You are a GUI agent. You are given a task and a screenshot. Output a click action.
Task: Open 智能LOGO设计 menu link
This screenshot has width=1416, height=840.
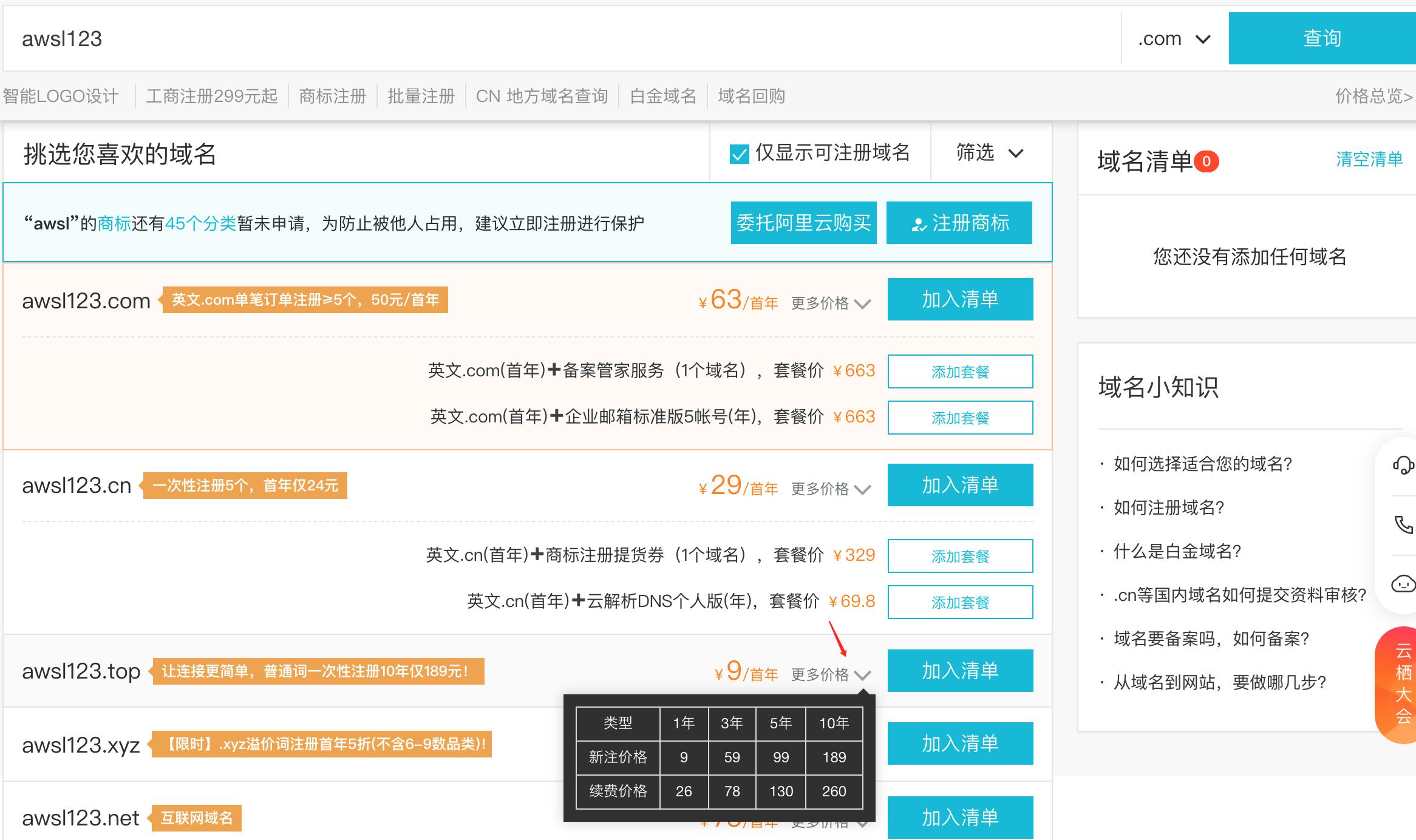(x=61, y=96)
